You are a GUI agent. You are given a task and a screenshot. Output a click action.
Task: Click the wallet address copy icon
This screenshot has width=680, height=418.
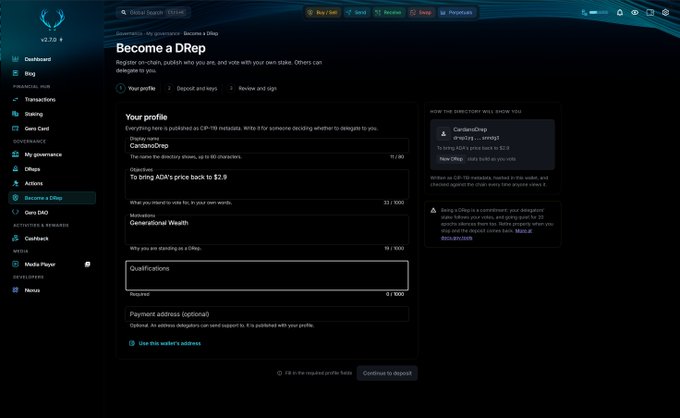[x=132, y=343]
